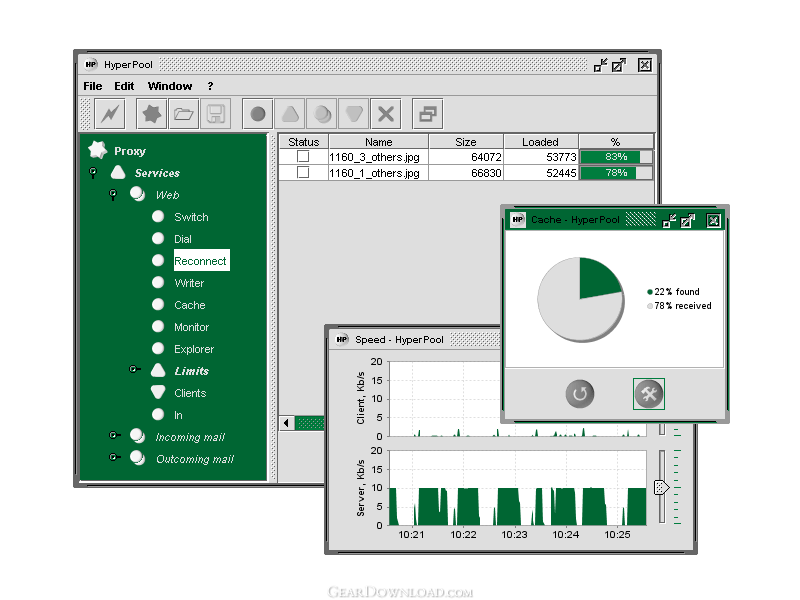Click the floppy disk save toolbar icon
The width and height of the screenshot is (800, 600).
pos(215,114)
